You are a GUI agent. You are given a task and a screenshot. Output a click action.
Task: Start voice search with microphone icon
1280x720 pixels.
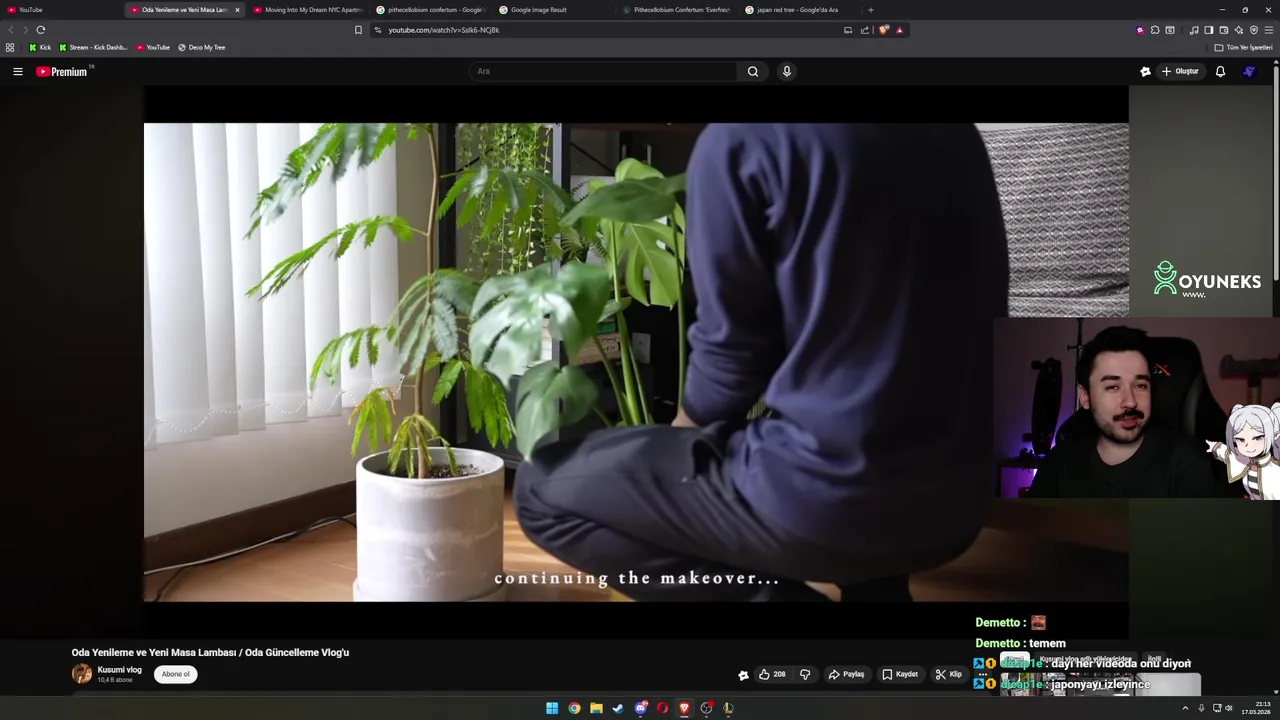click(786, 71)
